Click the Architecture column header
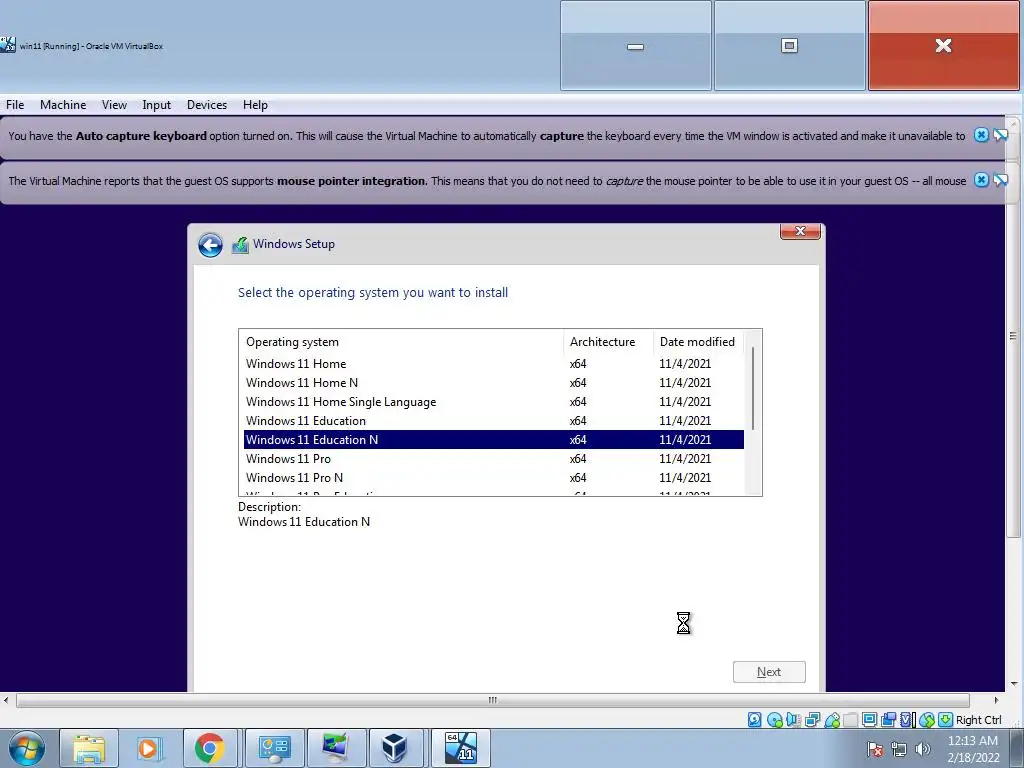 click(608, 342)
